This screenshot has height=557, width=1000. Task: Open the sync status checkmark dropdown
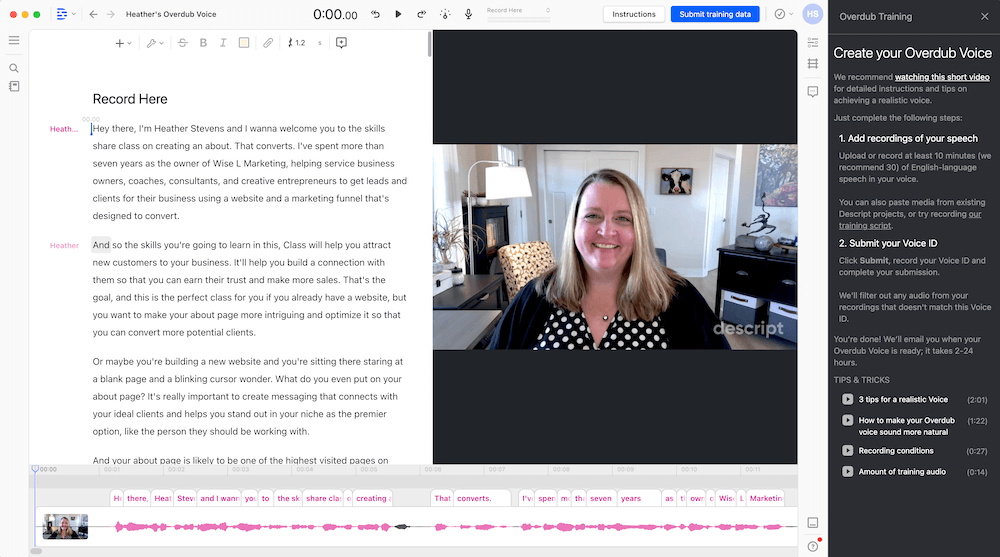tap(783, 14)
